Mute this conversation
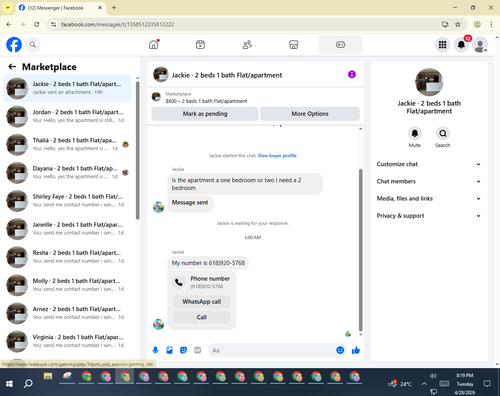500x396 pixels. (415, 134)
